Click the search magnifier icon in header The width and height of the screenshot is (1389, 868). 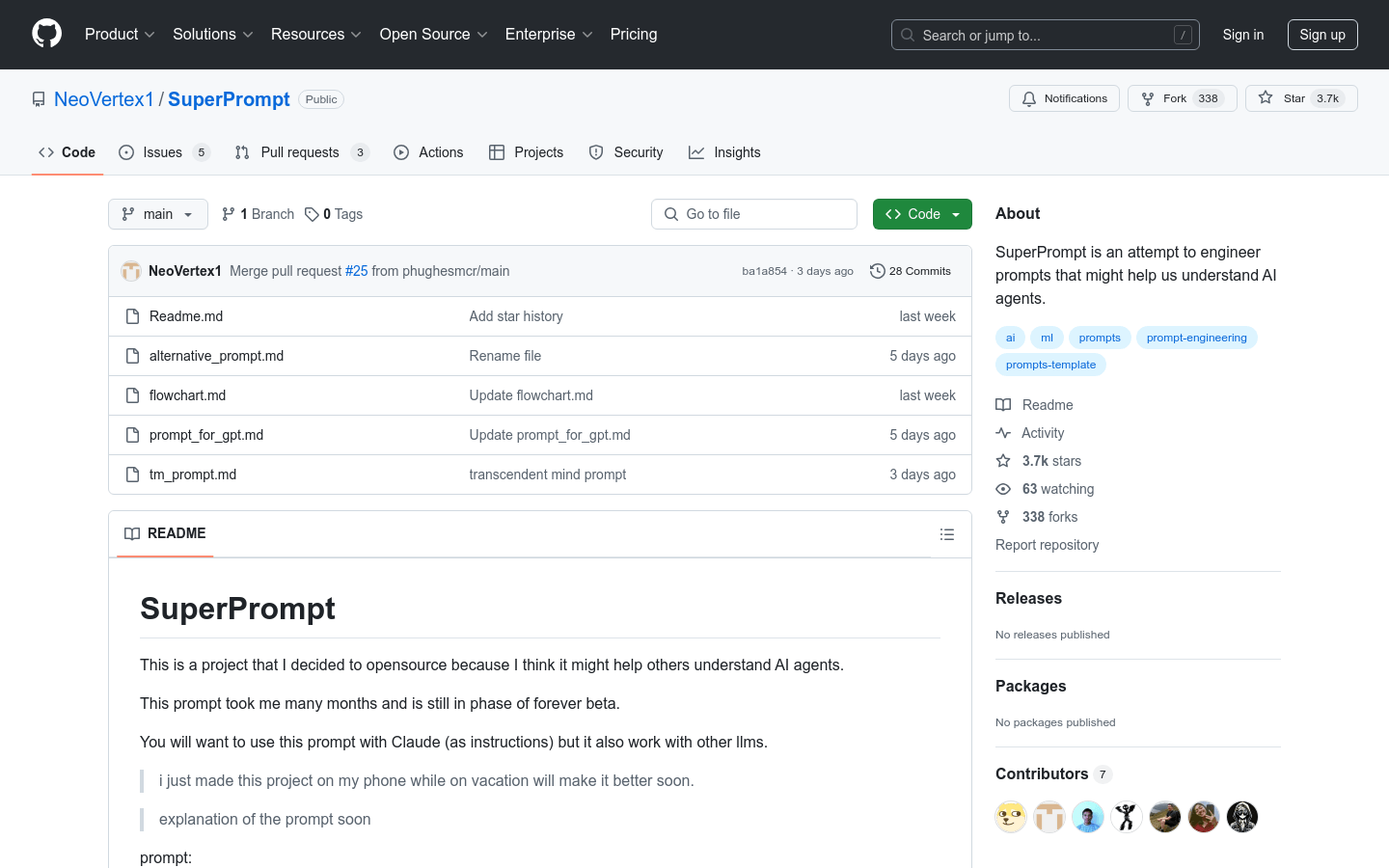pos(908,35)
